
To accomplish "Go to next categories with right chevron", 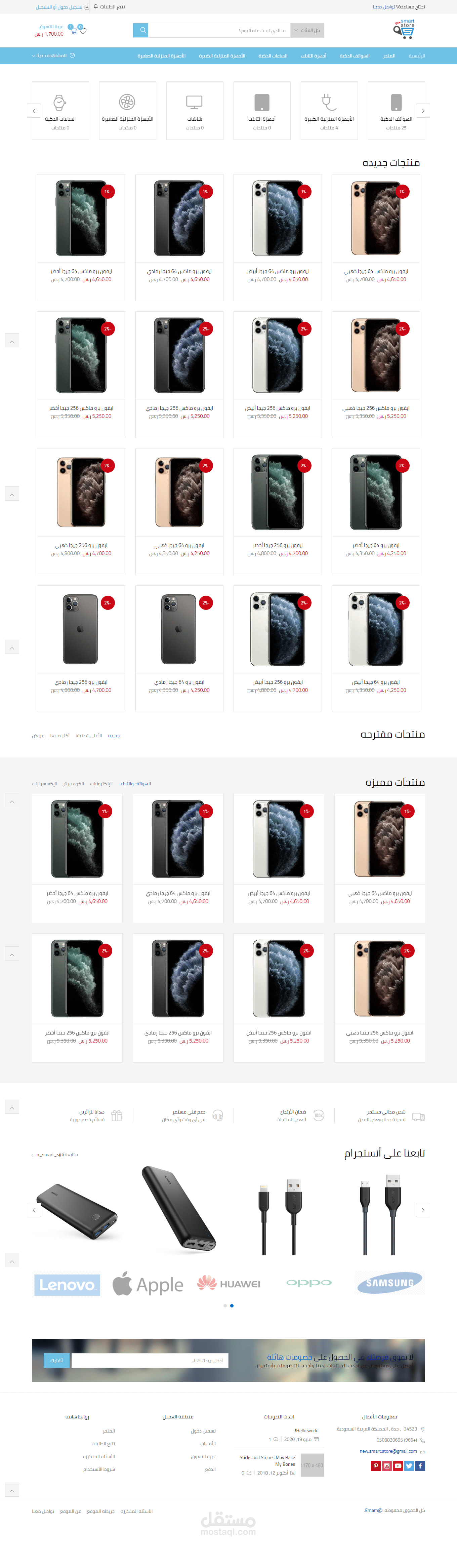I will click(423, 111).
